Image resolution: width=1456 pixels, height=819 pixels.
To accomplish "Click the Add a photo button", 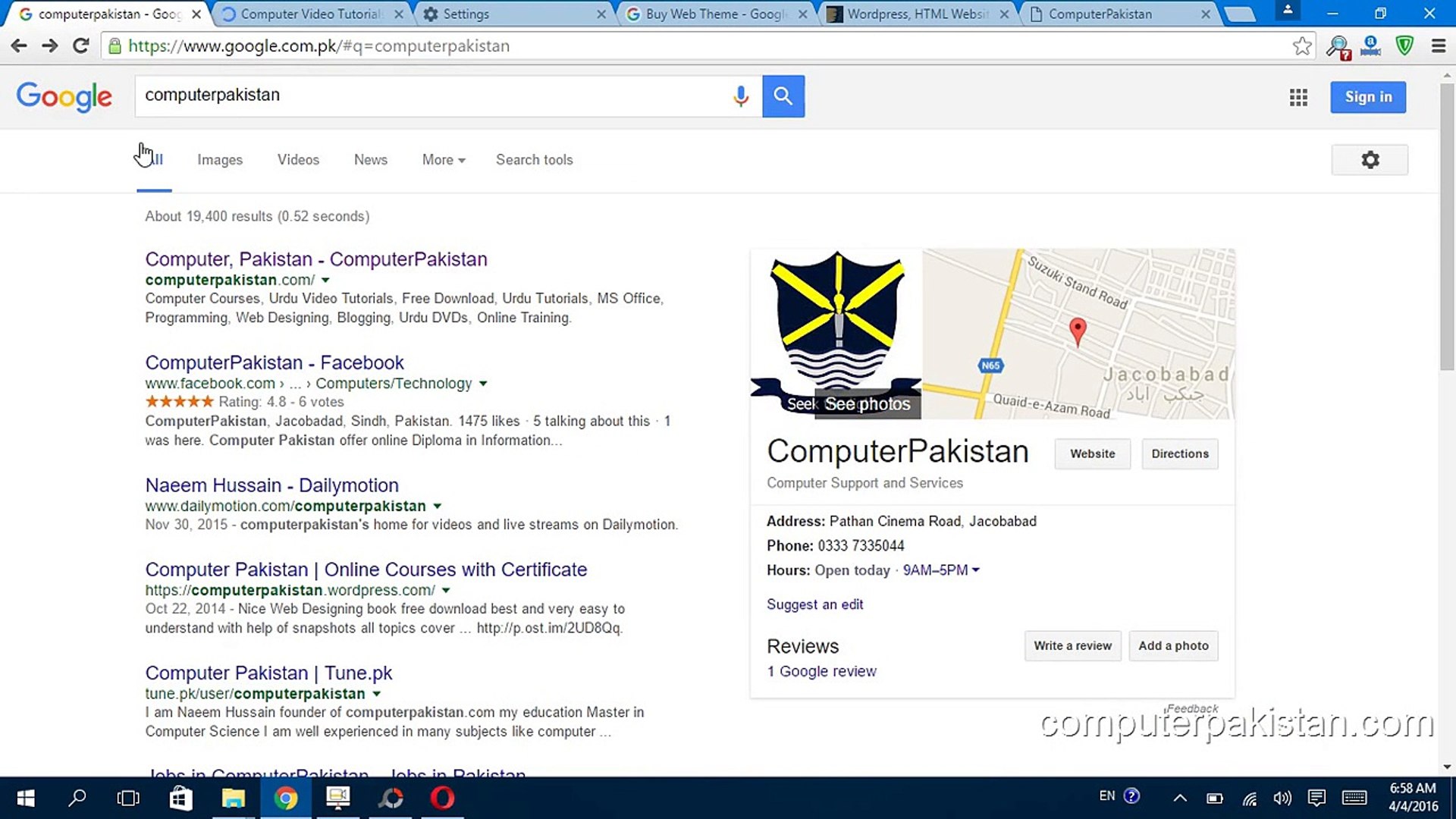I will 1174,646.
